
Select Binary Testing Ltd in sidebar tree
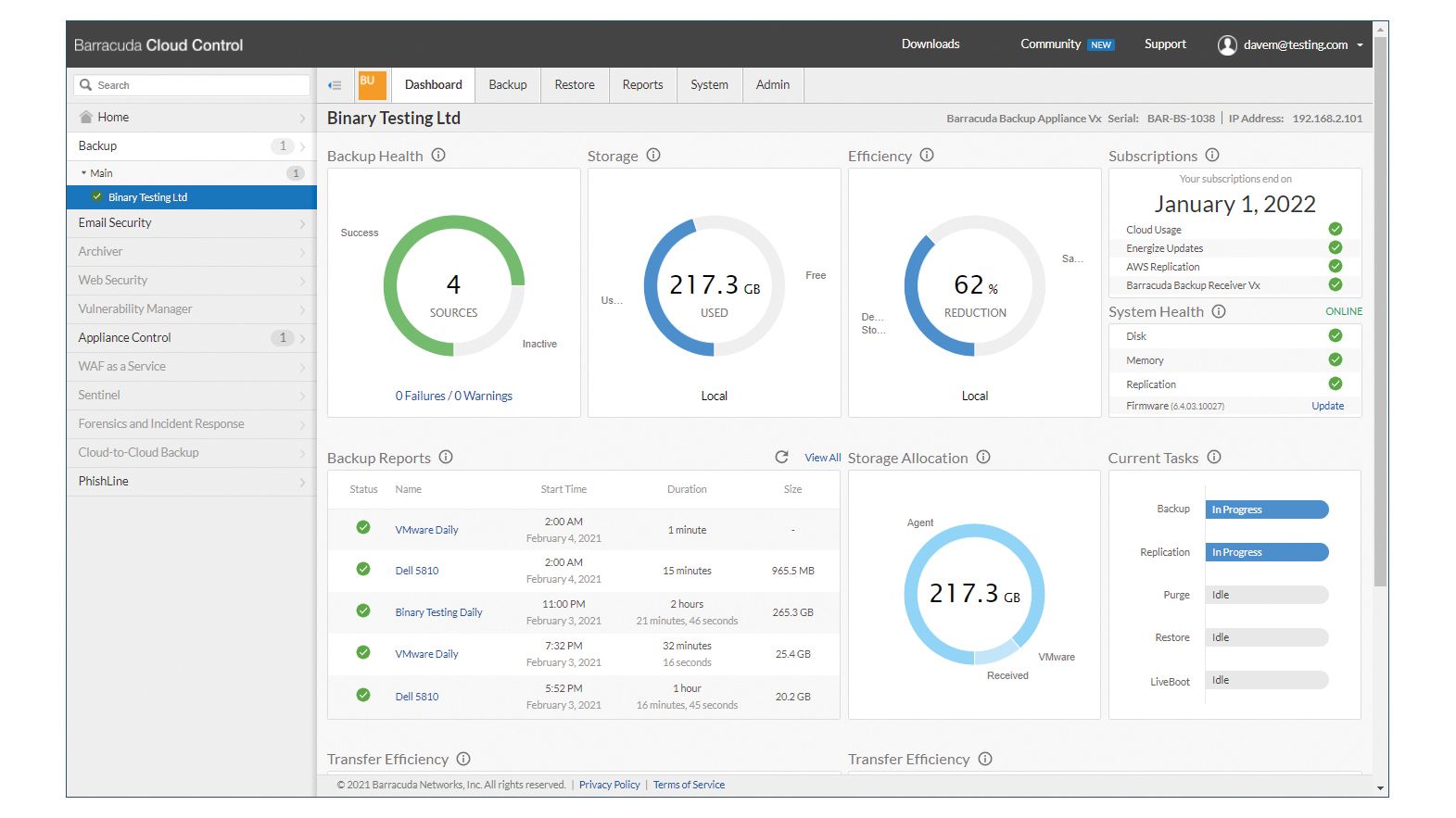click(147, 197)
